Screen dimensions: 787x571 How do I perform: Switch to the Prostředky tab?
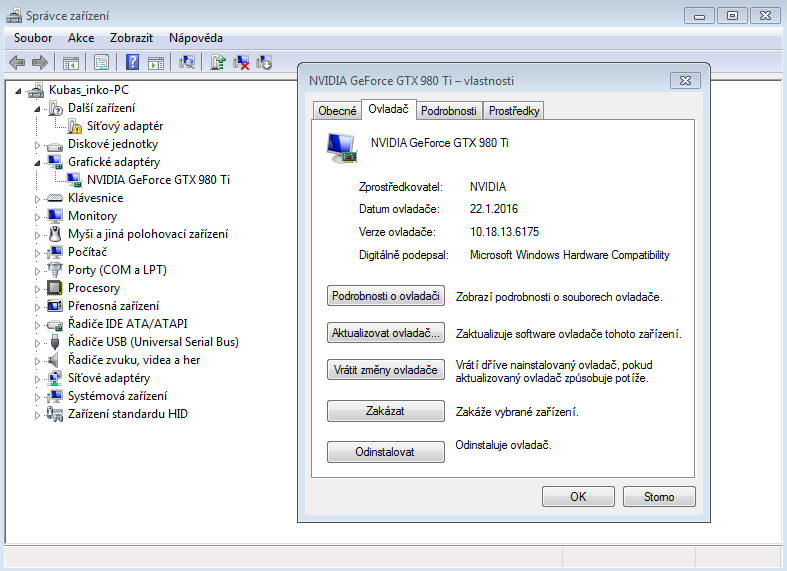tap(514, 110)
